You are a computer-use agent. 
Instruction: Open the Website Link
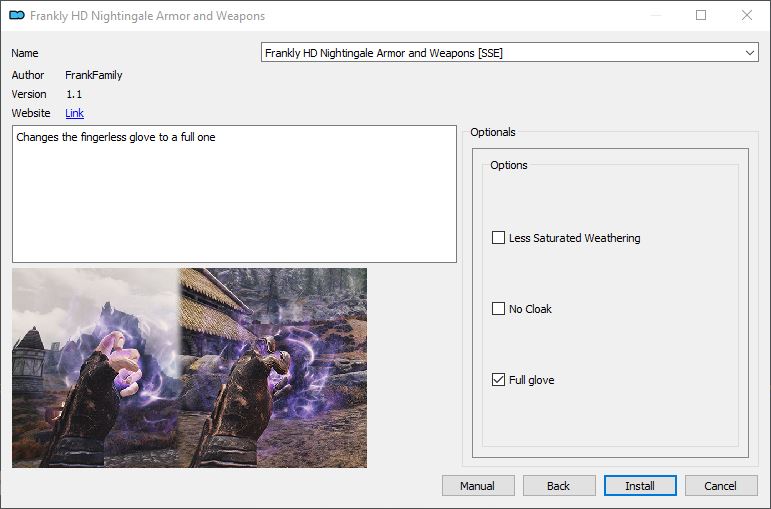74,113
